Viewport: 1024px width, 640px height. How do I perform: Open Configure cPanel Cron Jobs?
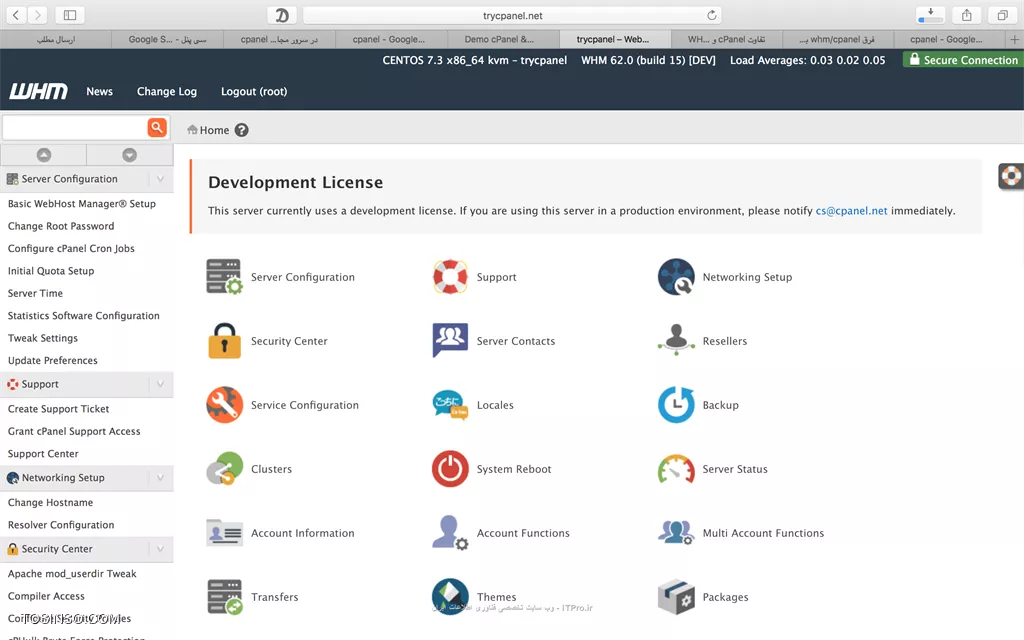(71, 248)
